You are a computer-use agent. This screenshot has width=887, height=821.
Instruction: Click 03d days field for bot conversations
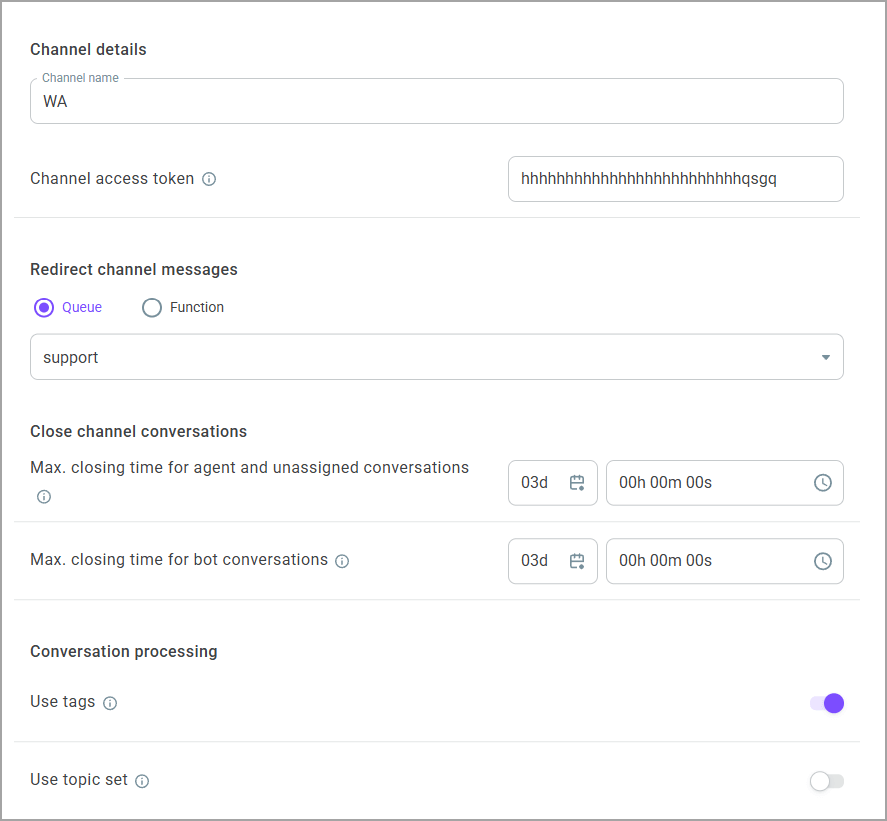[553, 561]
